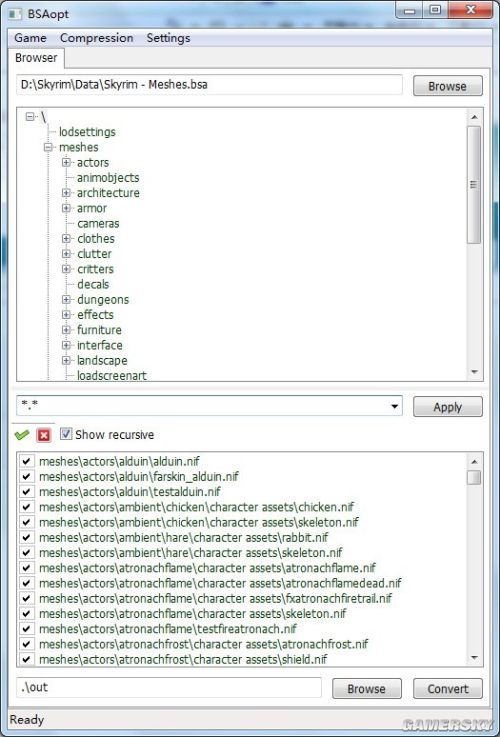
Task: Click the Apply filter button
Action: pyautogui.click(x=447, y=407)
